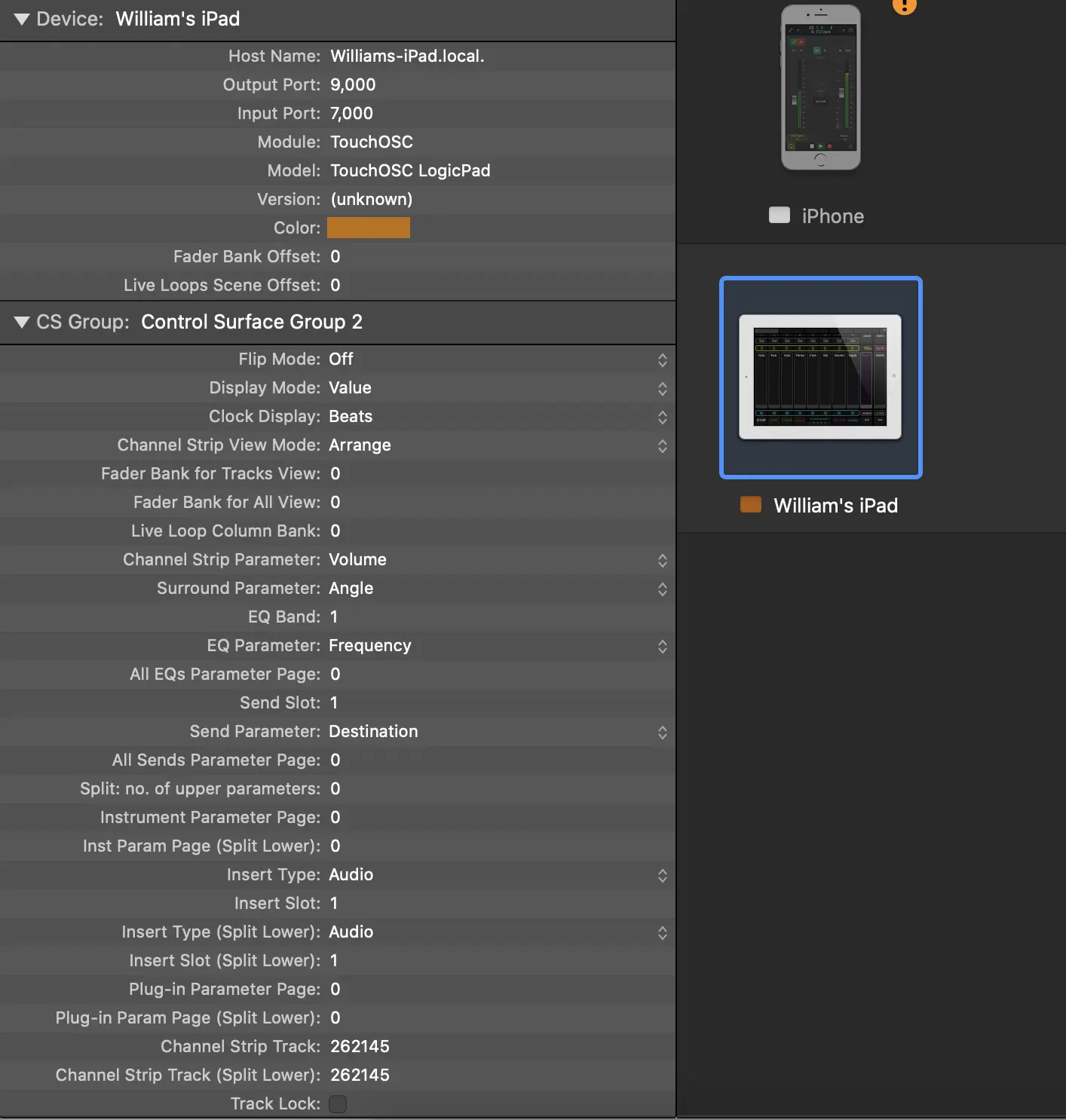Open the Display Mode popup menu
This screenshot has width=1066, height=1120.
662,388
